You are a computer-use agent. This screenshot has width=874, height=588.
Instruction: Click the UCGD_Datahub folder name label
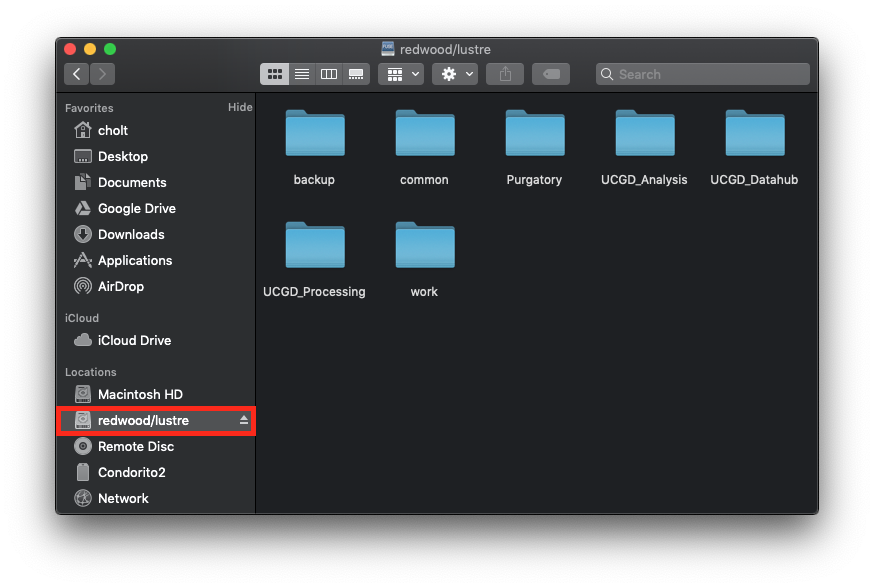point(754,180)
